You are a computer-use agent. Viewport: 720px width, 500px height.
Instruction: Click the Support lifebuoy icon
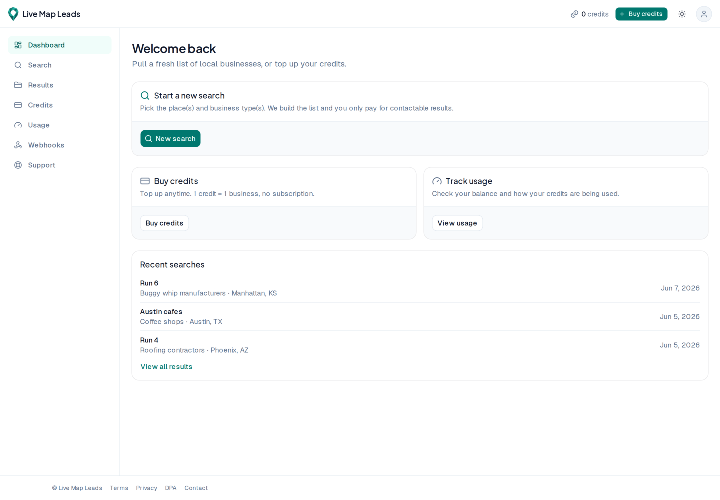18,165
